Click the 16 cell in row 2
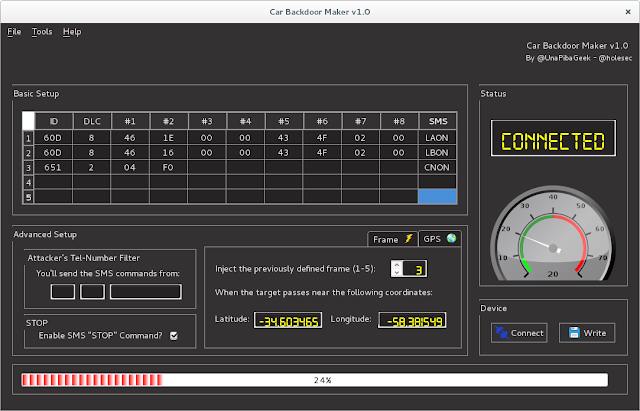The width and height of the screenshot is (640, 411). [x=168, y=153]
